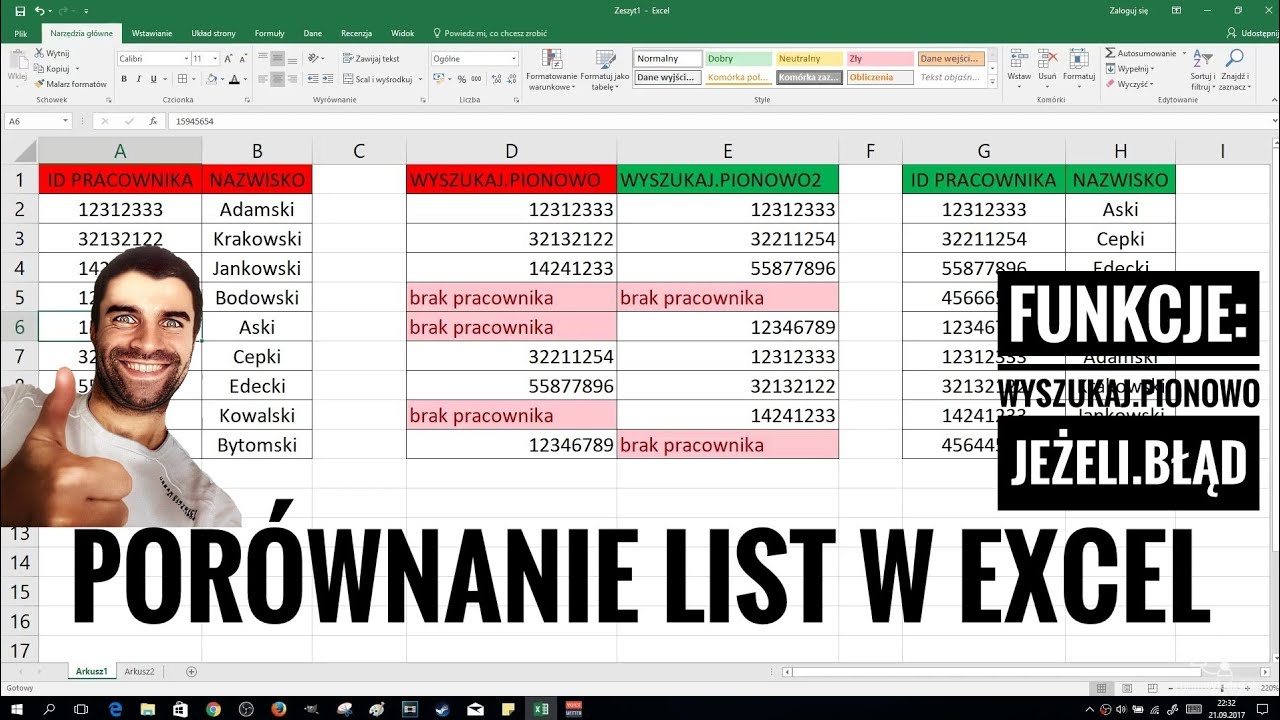Image resolution: width=1280 pixels, height=720 pixels.
Task: Open Windows Start menu
Action: pos(16,709)
